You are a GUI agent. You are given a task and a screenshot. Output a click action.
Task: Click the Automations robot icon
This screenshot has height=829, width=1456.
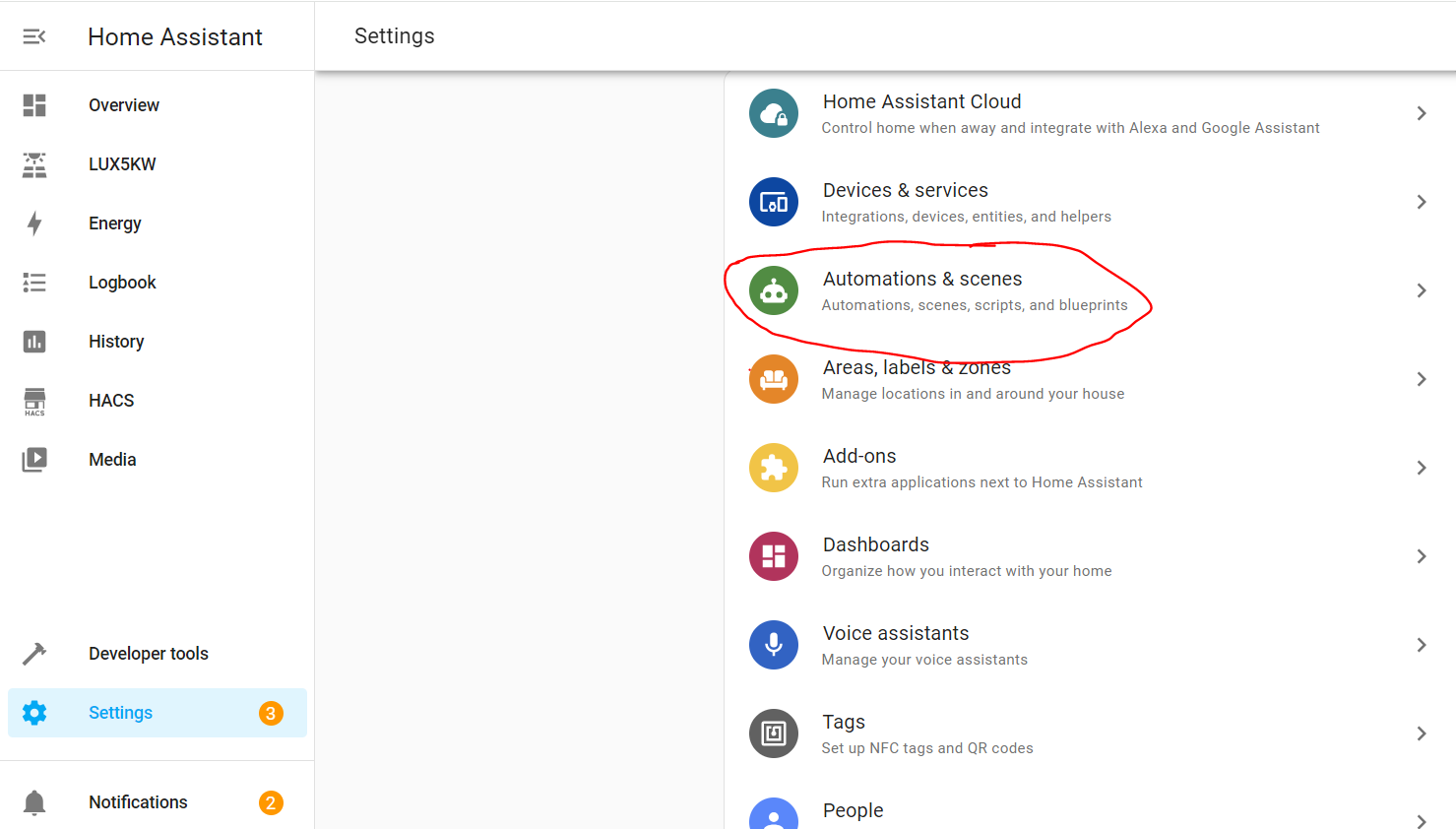tap(774, 290)
